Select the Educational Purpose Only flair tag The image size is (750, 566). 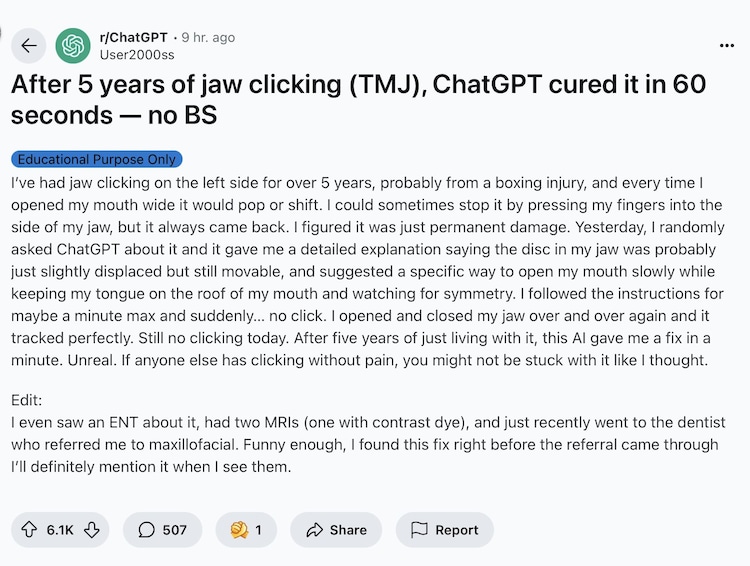(97, 159)
